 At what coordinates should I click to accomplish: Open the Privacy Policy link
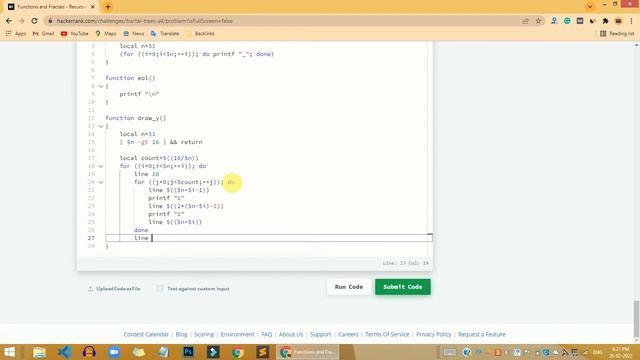coord(433,334)
